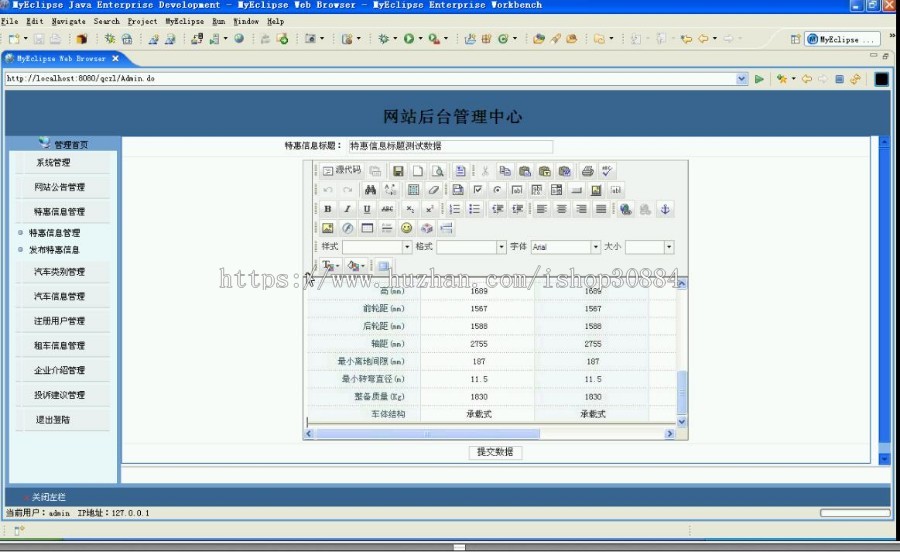
Task: Open the editor's Preview icon
Action: (x=437, y=170)
